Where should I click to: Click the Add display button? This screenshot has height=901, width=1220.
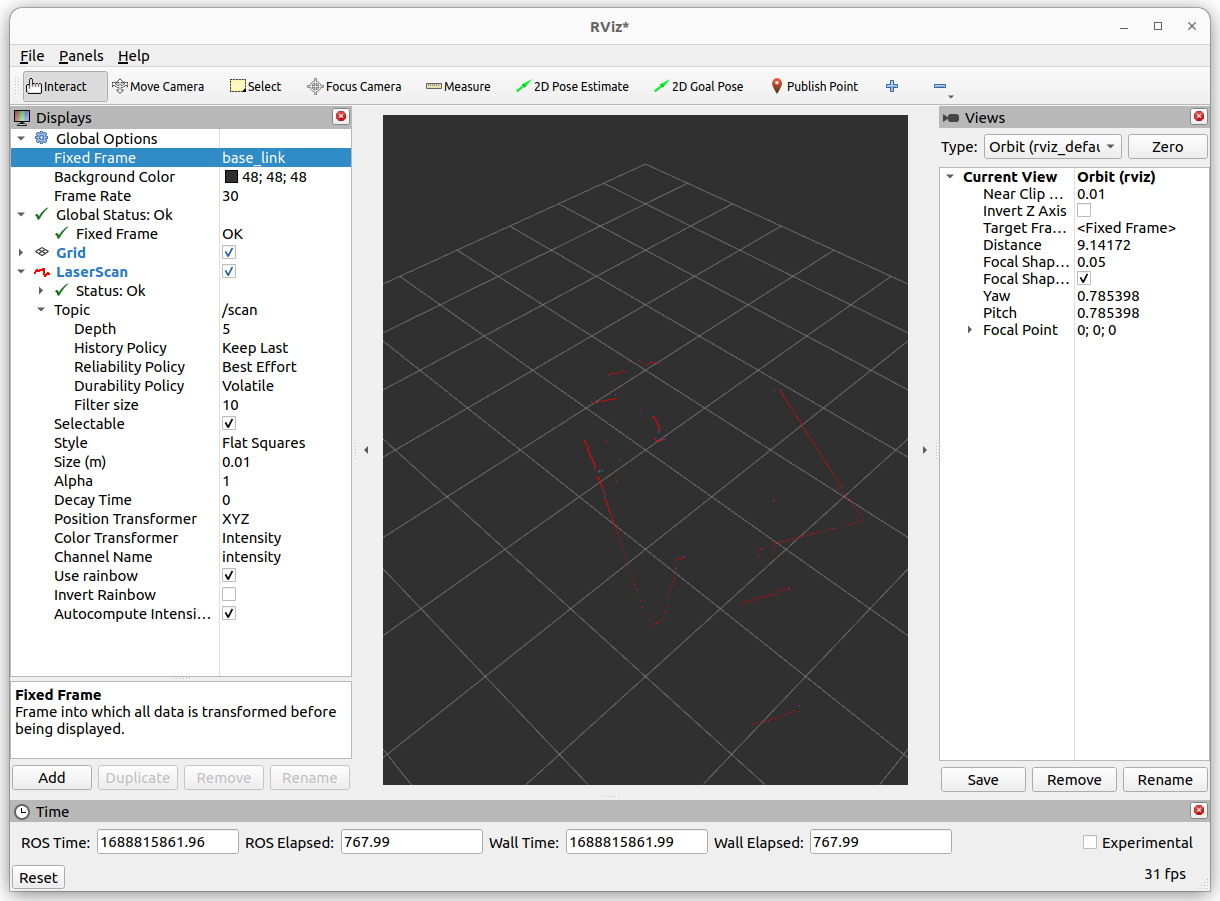tap(52, 778)
